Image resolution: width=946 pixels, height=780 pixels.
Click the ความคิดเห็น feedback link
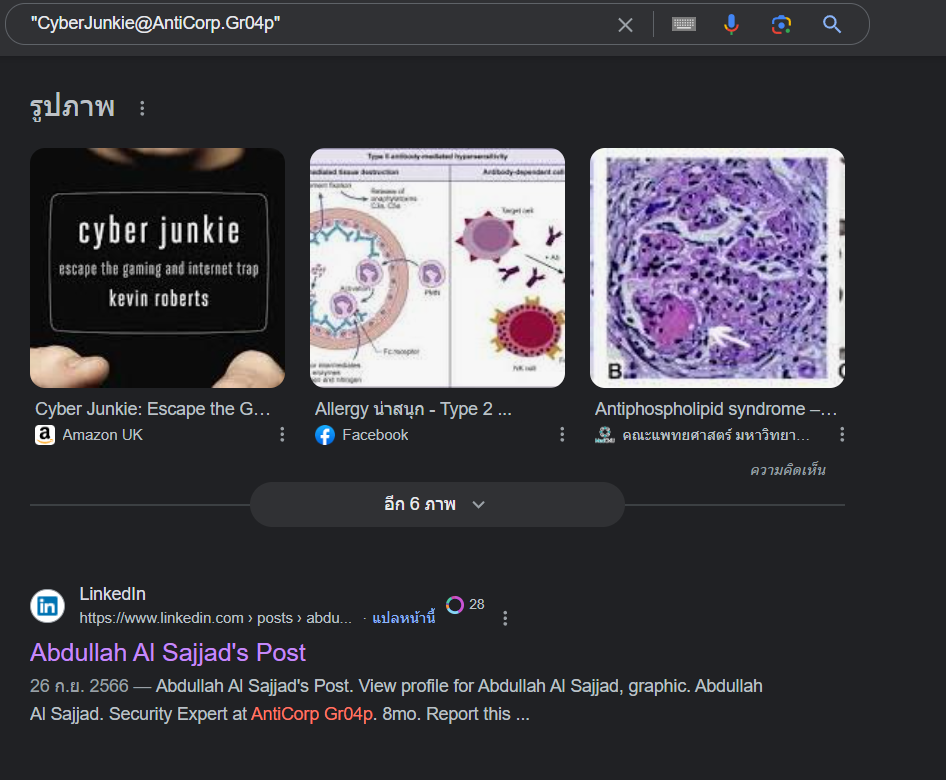(x=787, y=470)
